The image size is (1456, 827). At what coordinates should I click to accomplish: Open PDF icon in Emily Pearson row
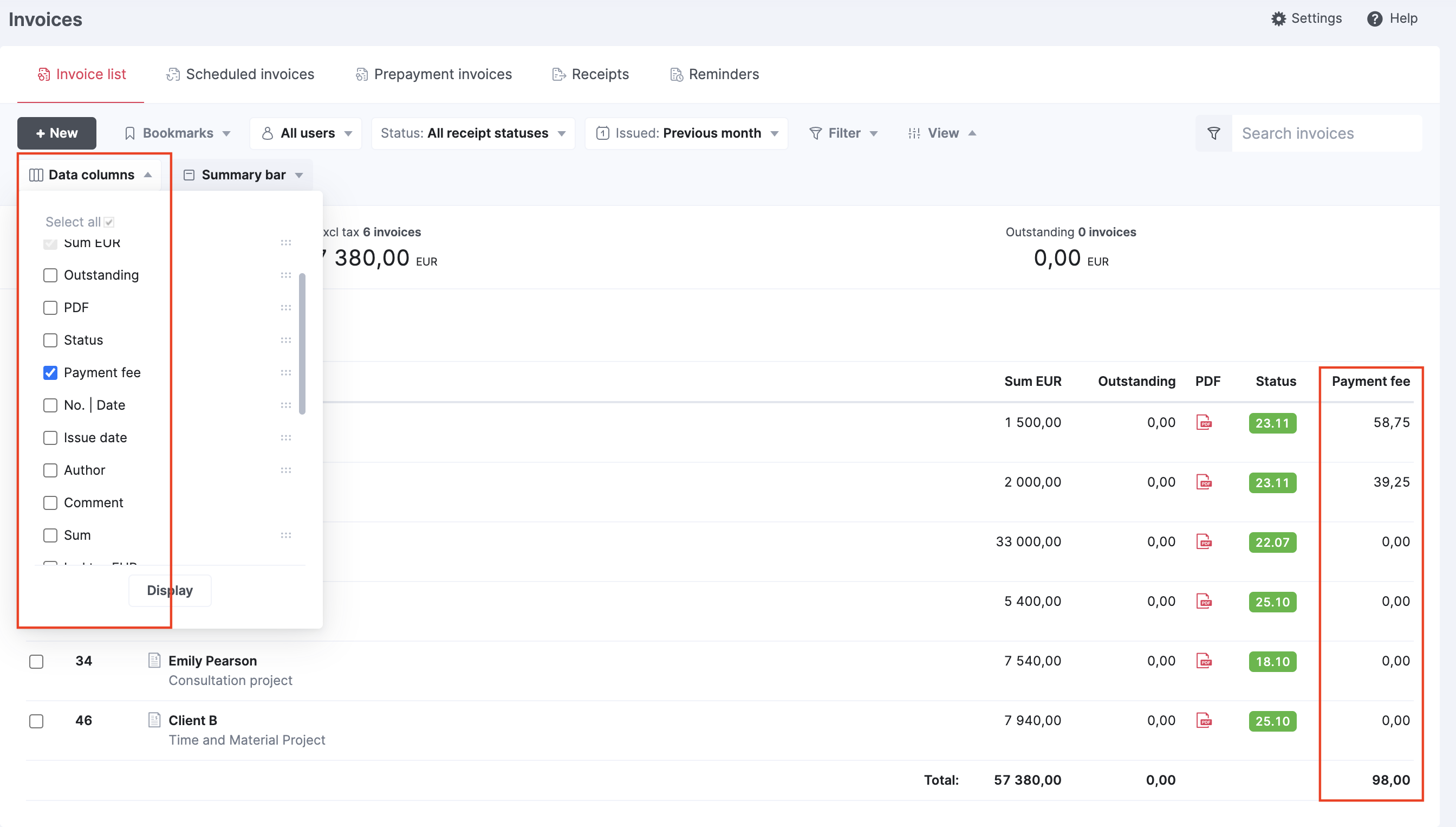click(x=1204, y=661)
